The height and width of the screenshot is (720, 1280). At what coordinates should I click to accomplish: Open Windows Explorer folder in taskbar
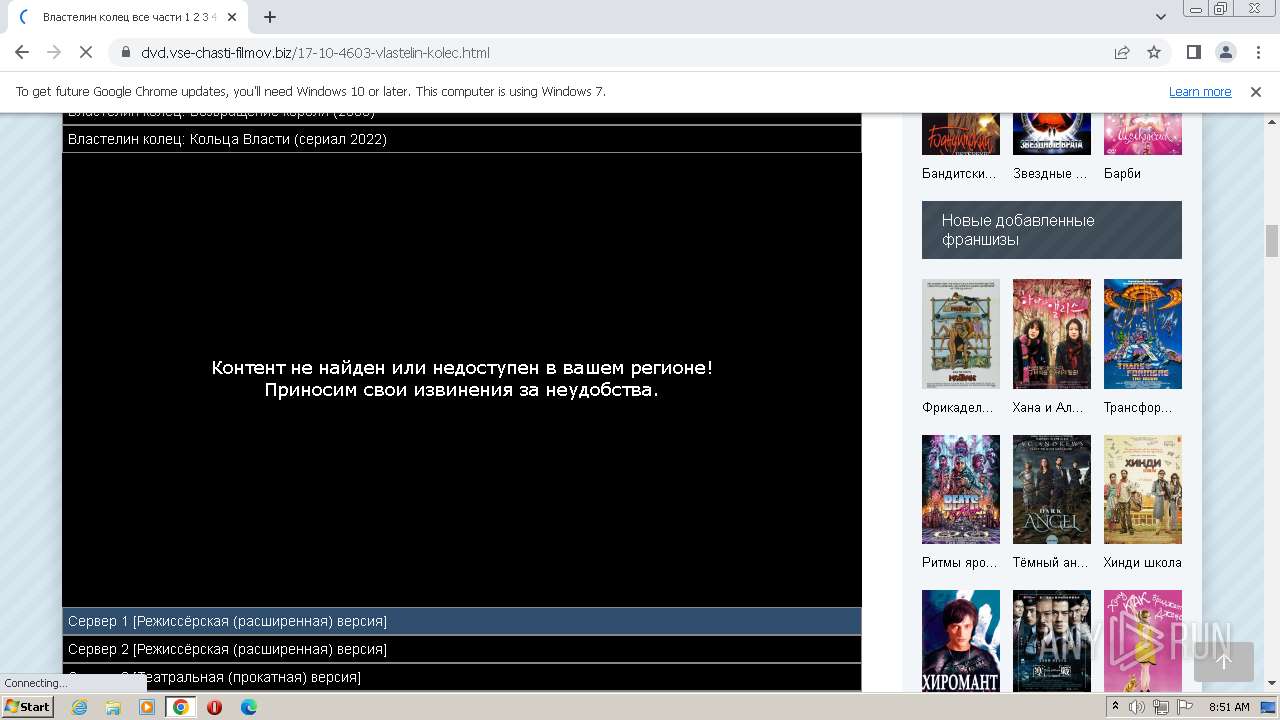click(113, 707)
